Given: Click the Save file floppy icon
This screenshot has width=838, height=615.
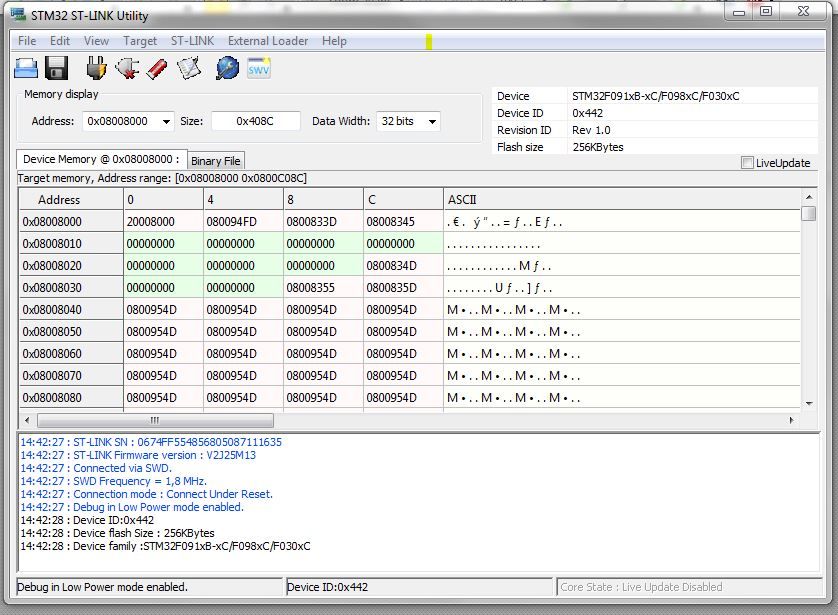Looking at the screenshot, I should tap(56, 69).
